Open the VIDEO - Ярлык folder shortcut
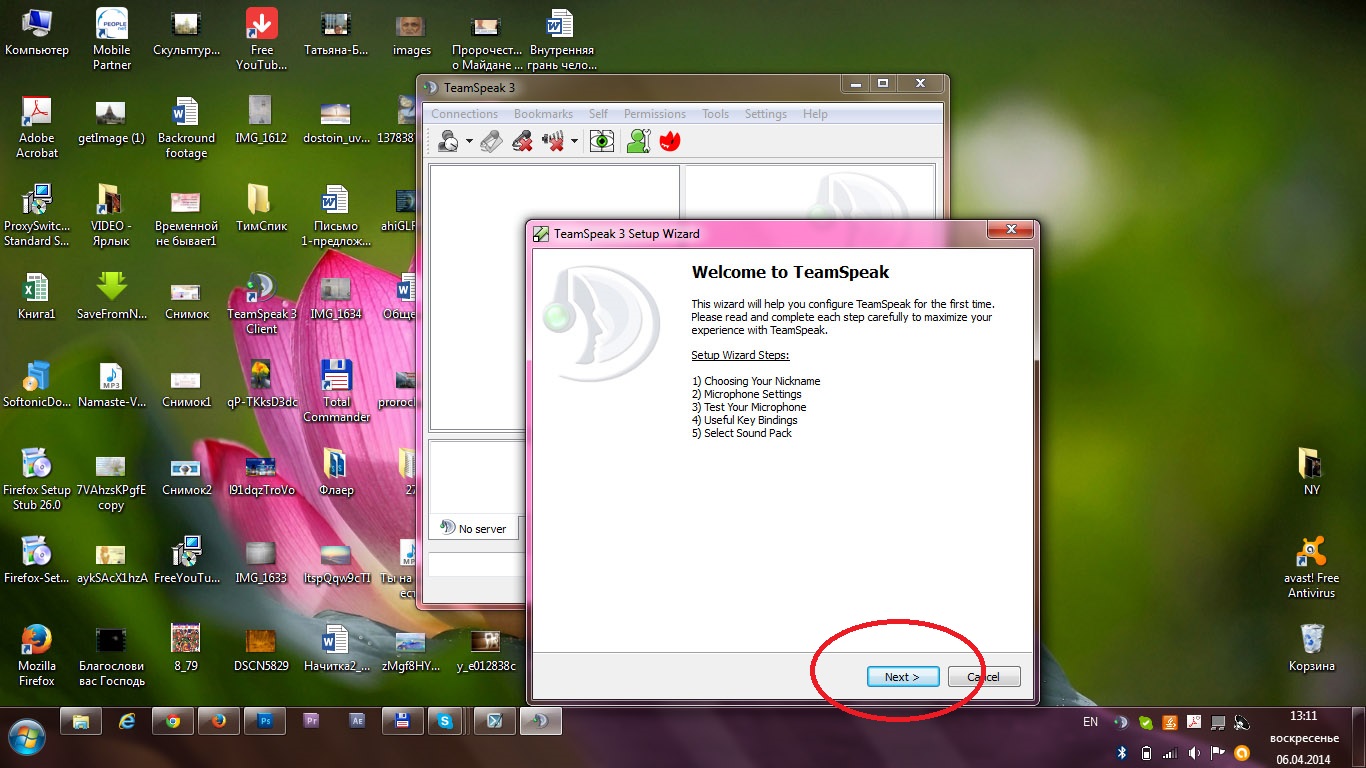 pyautogui.click(x=112, y=215)
